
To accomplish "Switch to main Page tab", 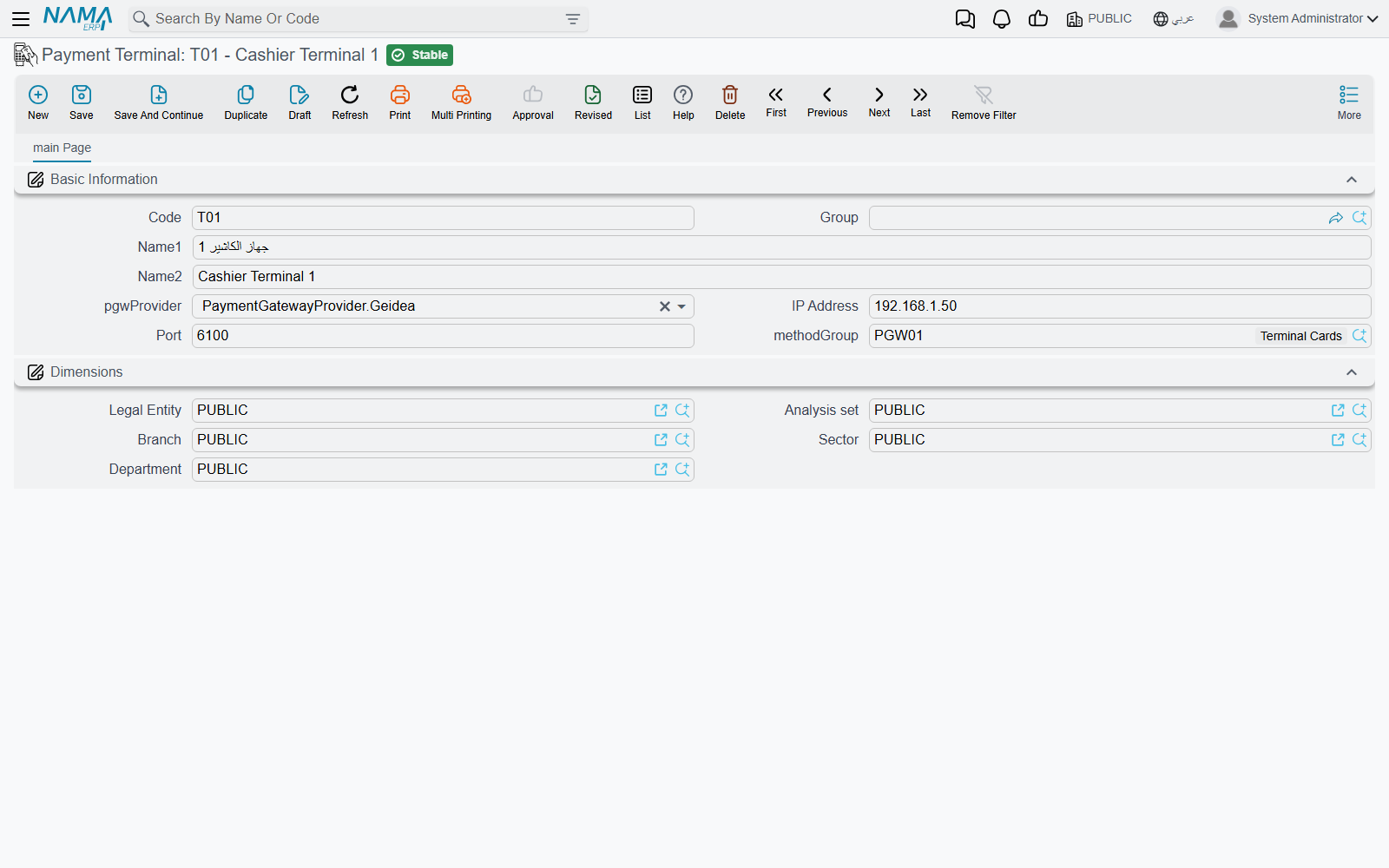I will [62, 148].
